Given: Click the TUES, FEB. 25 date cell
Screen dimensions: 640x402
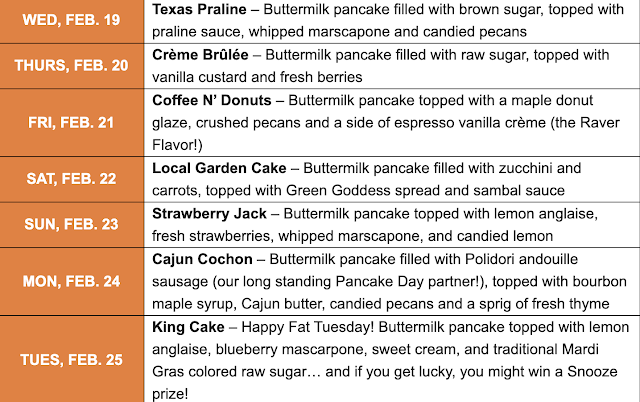Looking at the screenshot, I should (72, 359).
